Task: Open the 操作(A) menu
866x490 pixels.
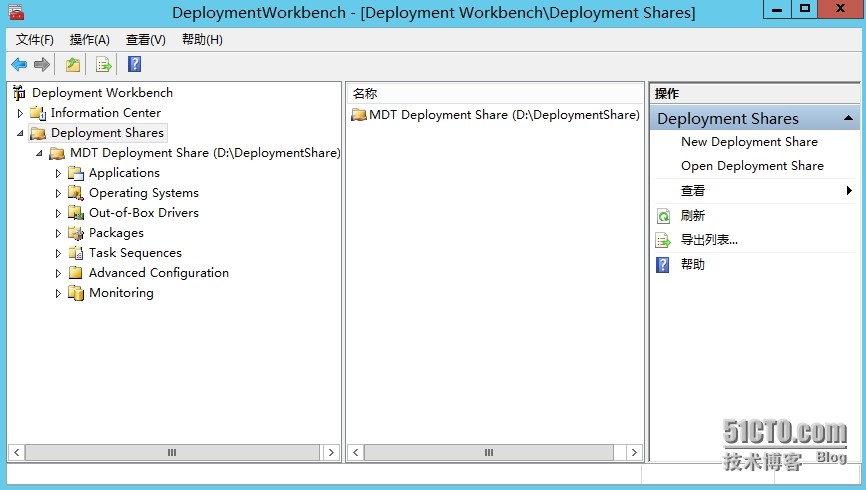Action: [89, 40]
